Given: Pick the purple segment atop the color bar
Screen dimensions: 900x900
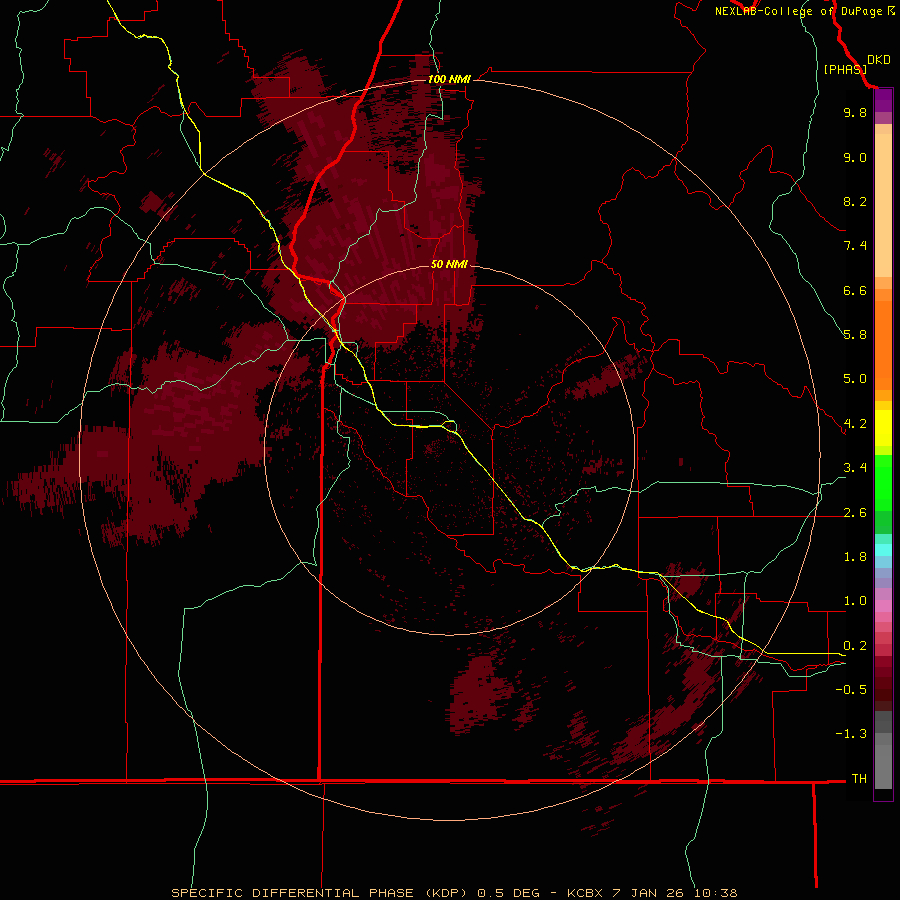Looking at the screenshot, I should [x=883, y=101].
